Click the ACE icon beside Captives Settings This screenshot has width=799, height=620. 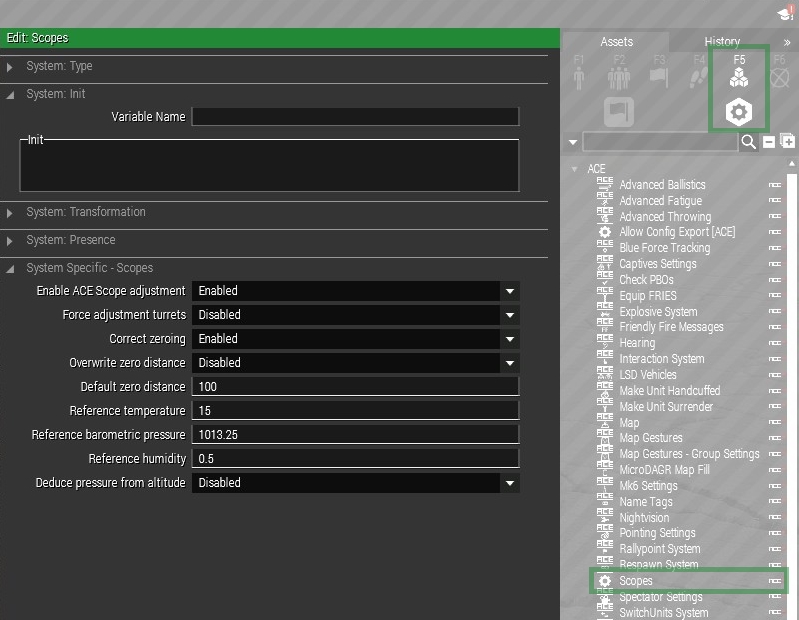click(x=605, y=263)
